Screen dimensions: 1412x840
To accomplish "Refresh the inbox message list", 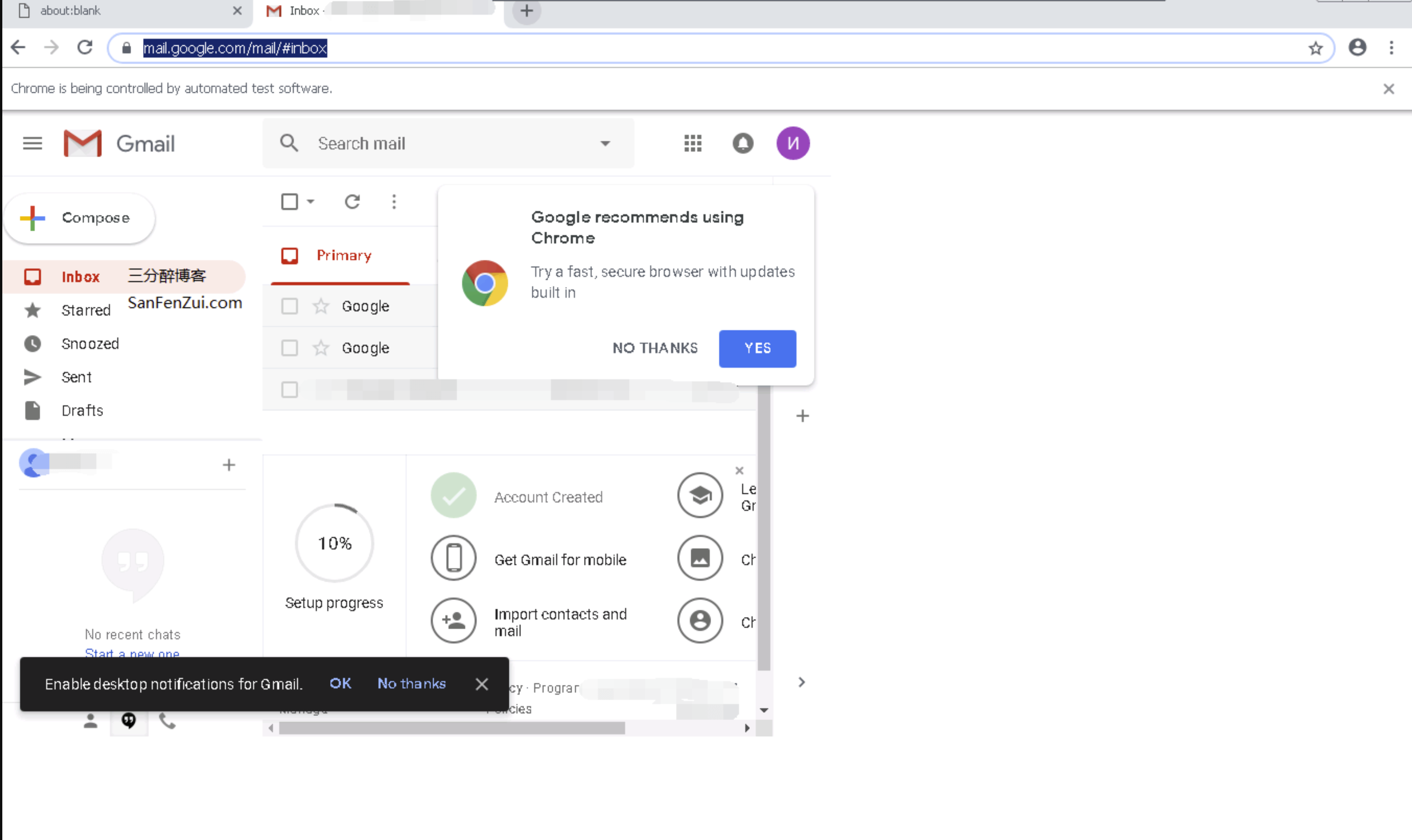I will (352, 202).
